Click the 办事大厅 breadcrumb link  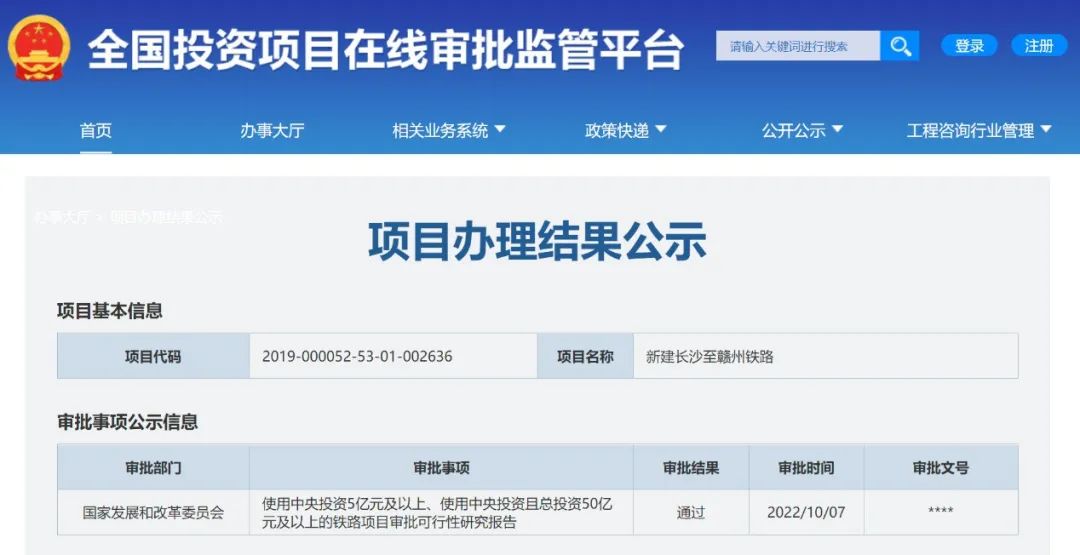pyautogui.click(x=61, y=217)
